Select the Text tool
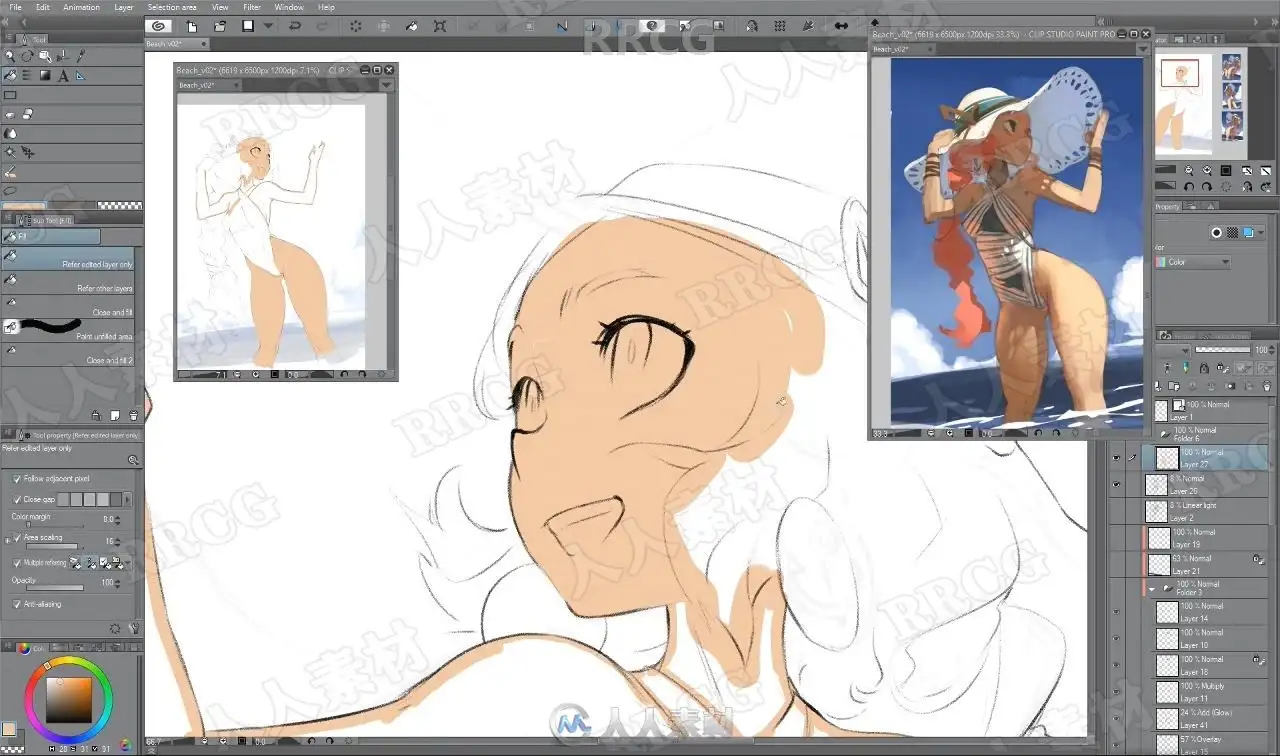 tap(63, 75)
